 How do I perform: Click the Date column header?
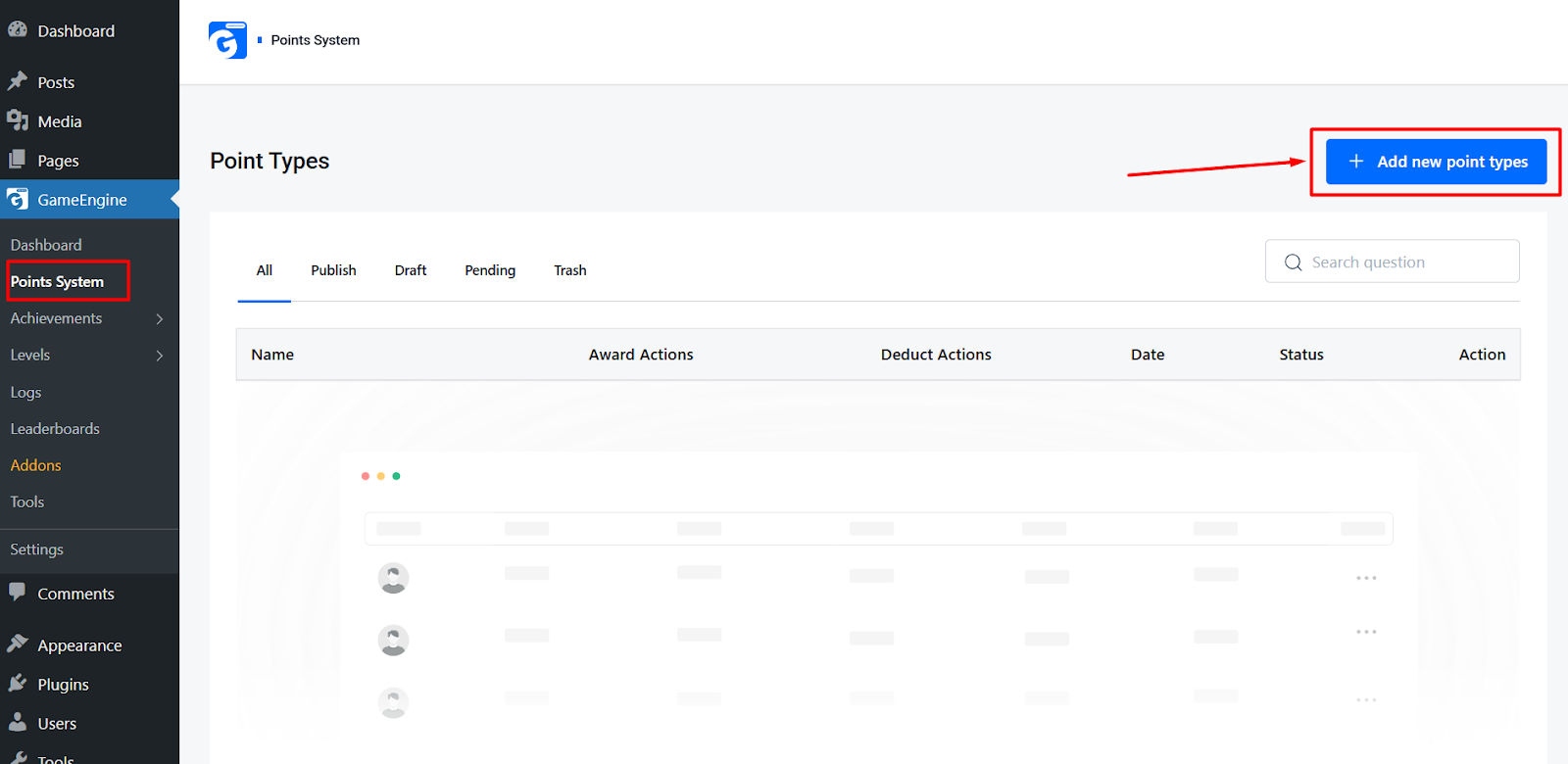(1148, 355)
